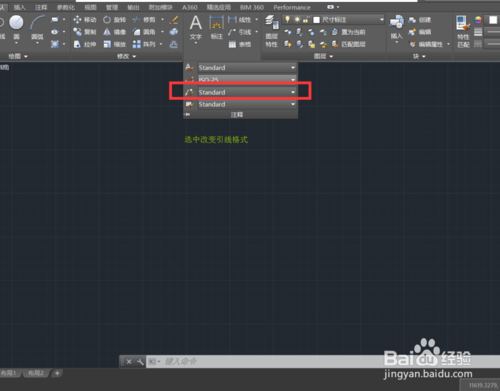Select the Linear (线性) dimension tool
Image resolution: width=500 pixels, height=391 pixels.
pyautogui.click(x=239, y=20)
